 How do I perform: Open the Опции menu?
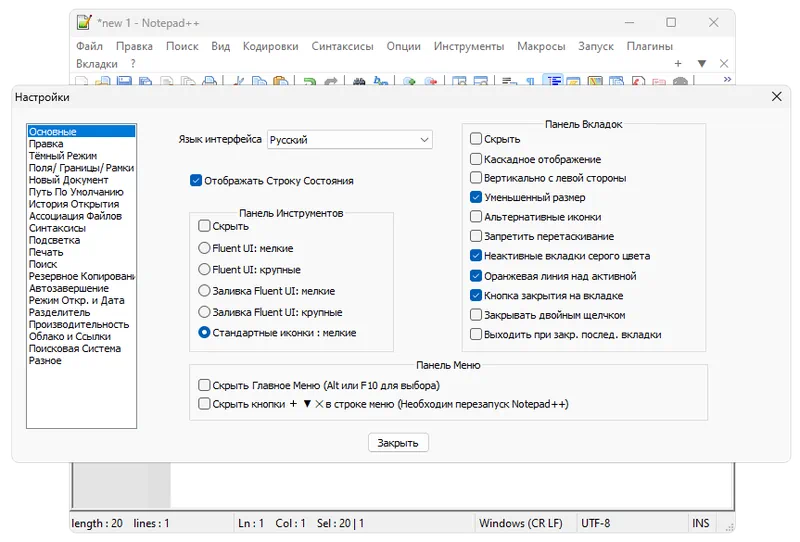(x=404, y=46)
